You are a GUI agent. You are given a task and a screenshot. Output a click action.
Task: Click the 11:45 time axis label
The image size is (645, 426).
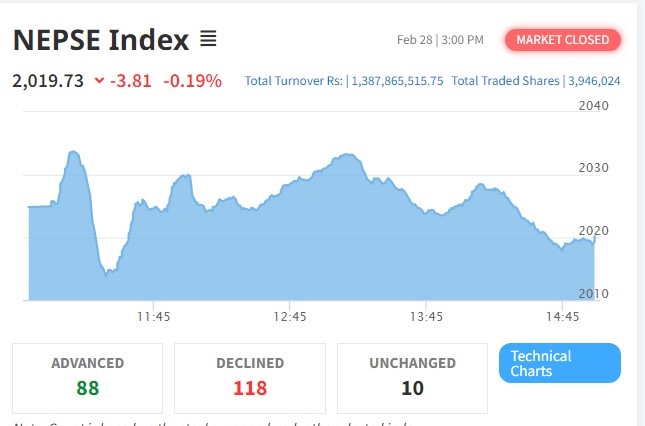click(x=153, y=316)
